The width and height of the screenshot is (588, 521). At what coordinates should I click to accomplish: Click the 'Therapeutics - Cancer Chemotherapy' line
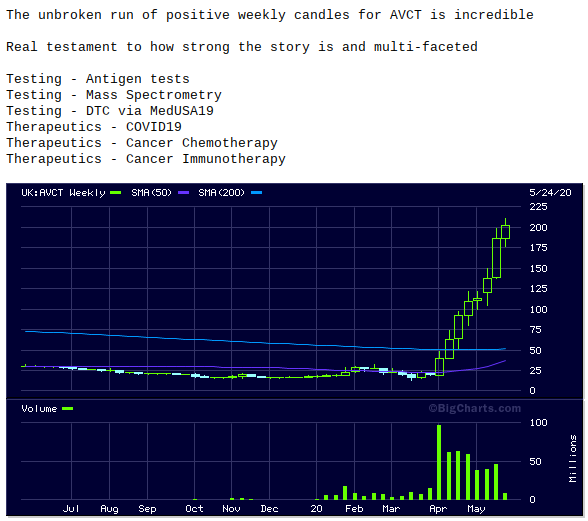(142, 143)
